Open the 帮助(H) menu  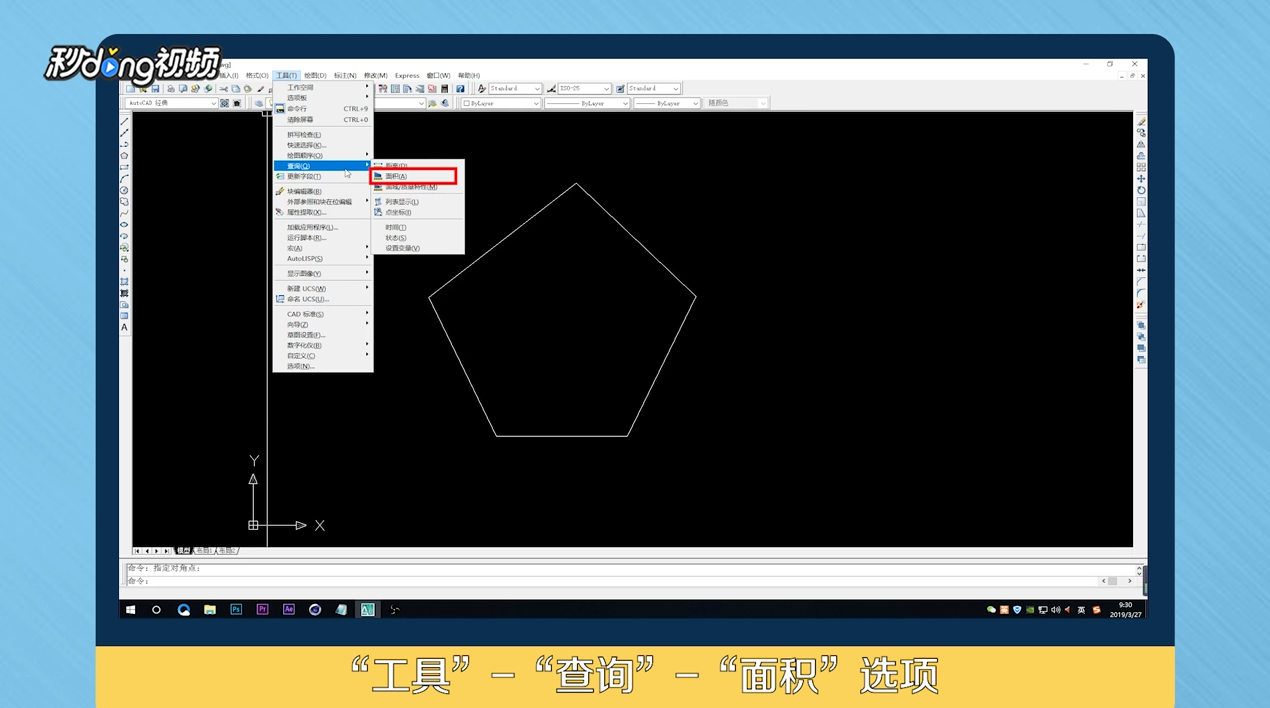(x=468, y=75)
